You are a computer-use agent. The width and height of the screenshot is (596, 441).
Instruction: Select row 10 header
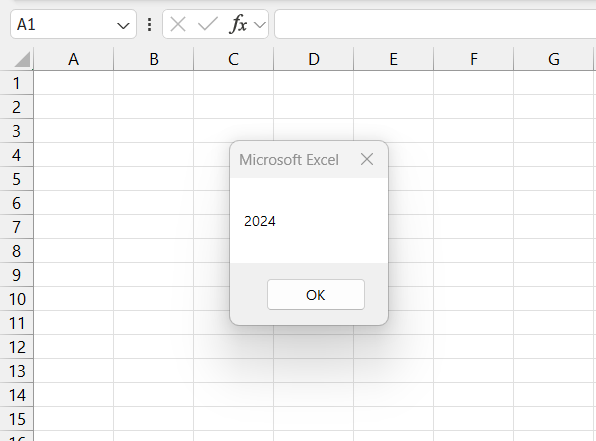16,299
